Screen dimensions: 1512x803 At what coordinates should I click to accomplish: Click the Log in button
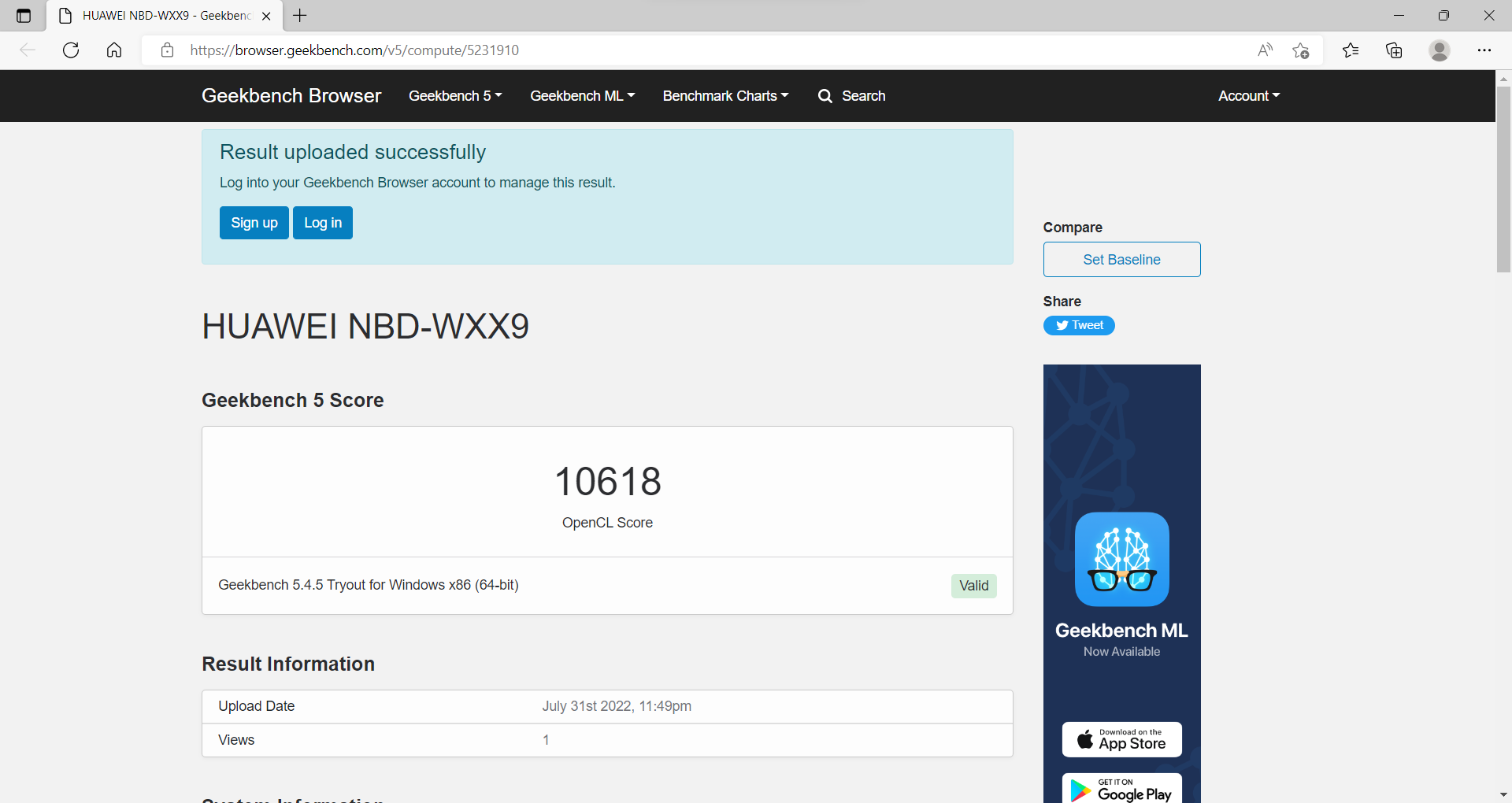[x=323, y=223]
